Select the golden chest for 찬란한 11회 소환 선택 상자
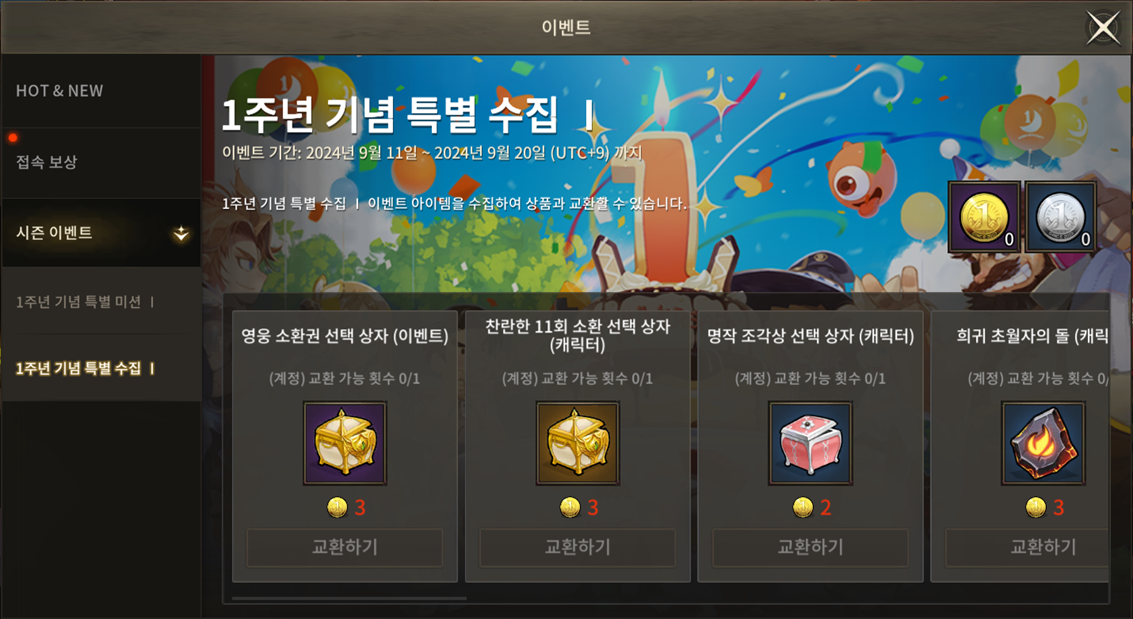 coord(577,443)
